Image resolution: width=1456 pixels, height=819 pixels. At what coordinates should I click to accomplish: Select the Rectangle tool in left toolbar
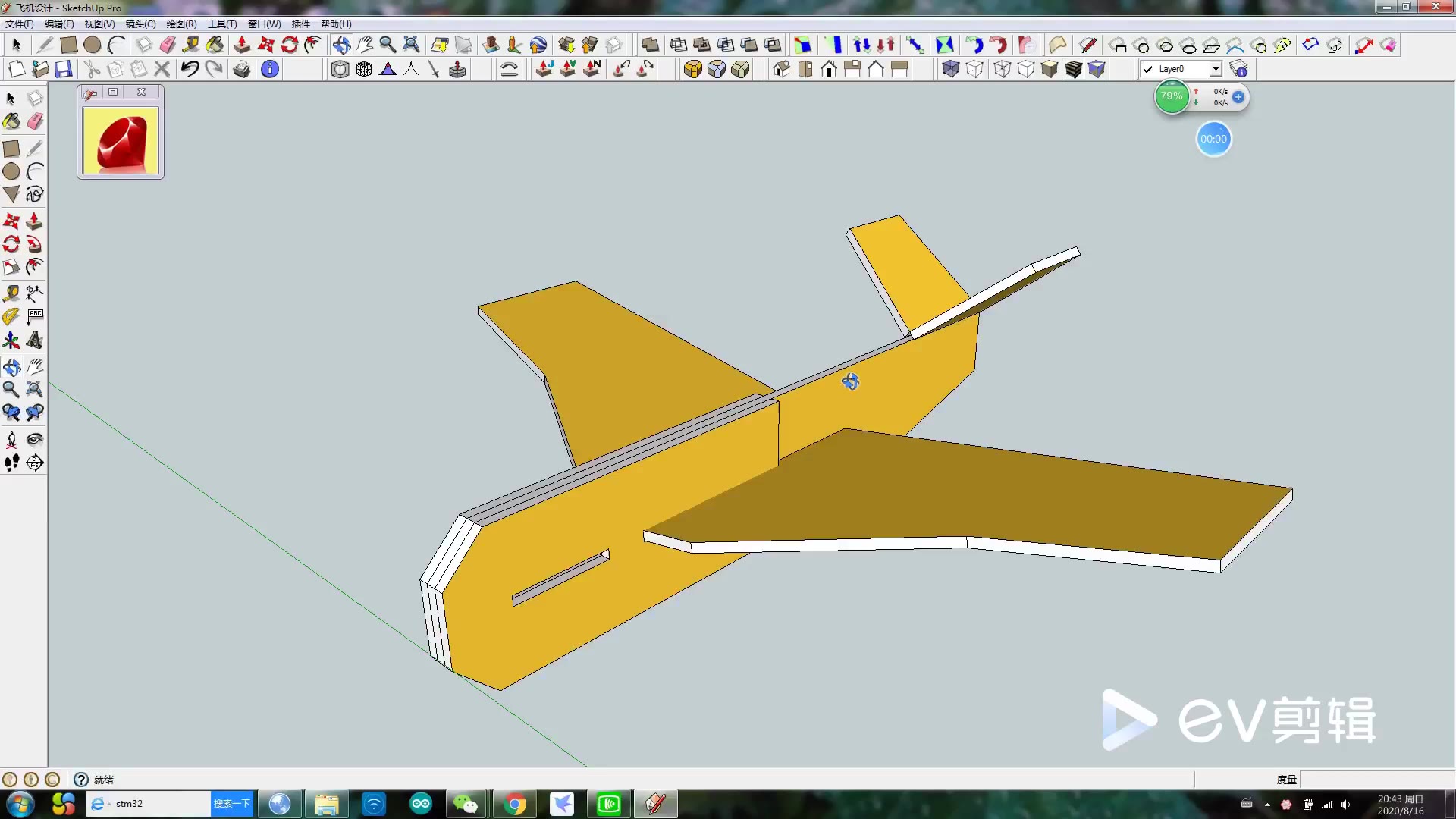point(11,149)
